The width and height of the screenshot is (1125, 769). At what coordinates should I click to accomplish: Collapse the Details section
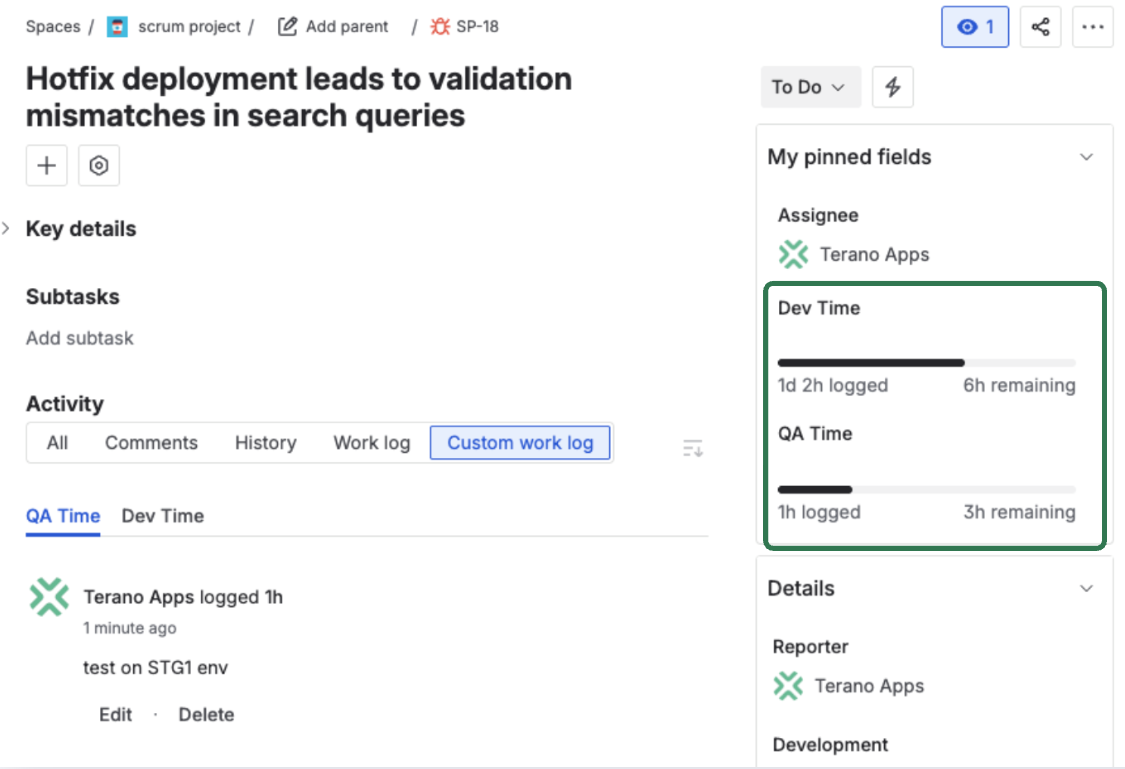click(x=1087, y=589)
